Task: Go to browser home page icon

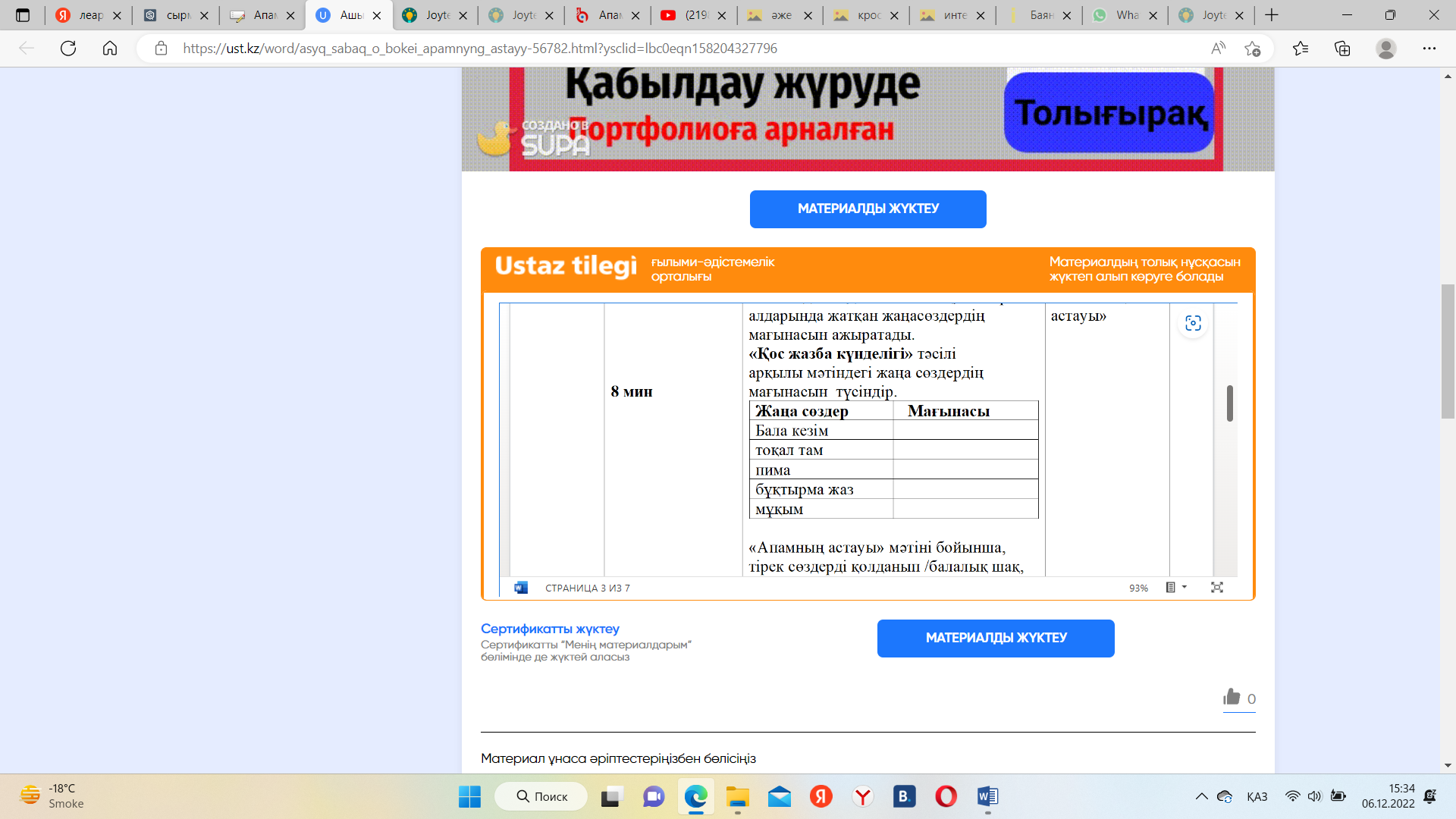Action: pyautogui.click(x=110, y=49)
